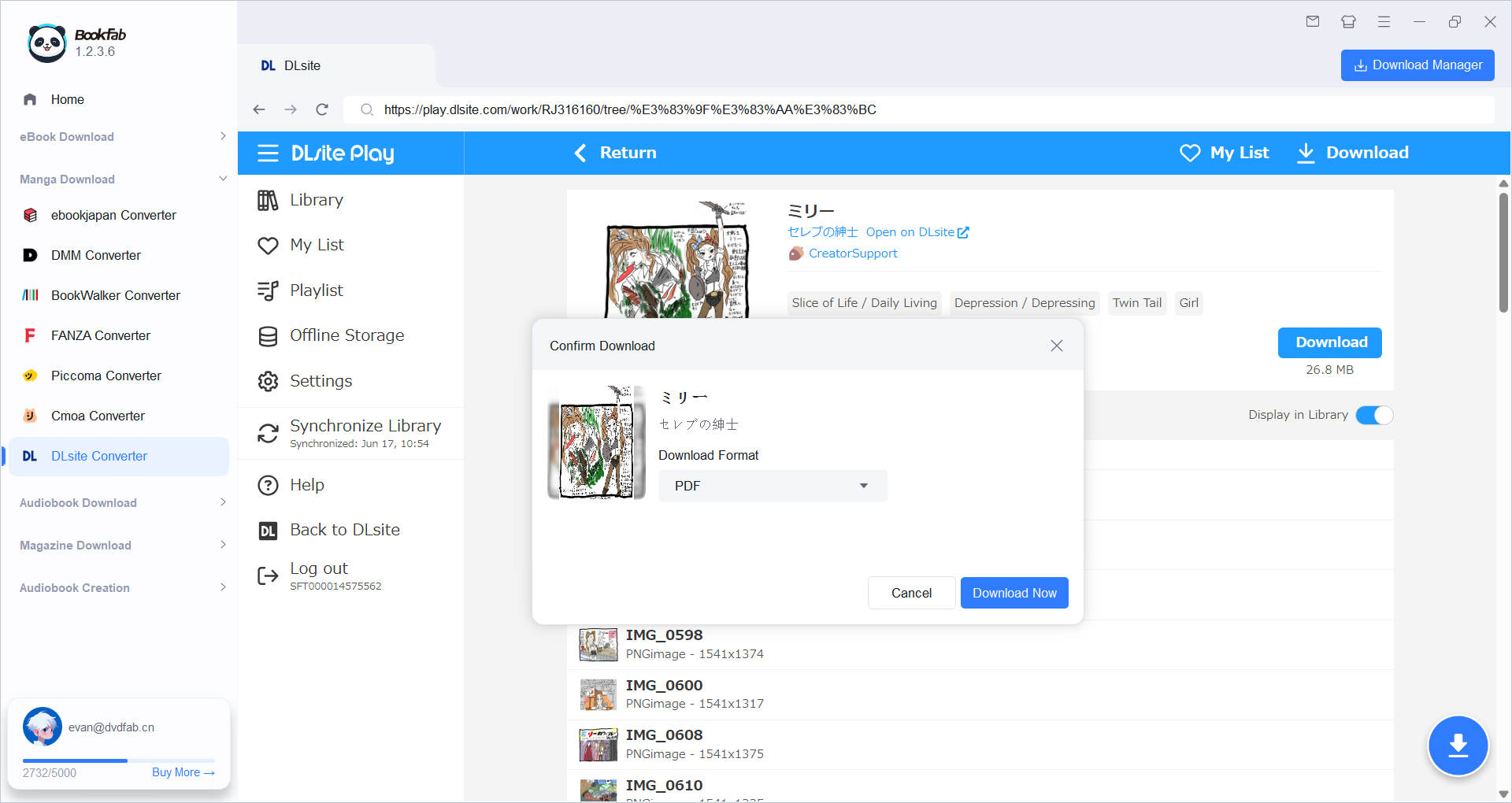Select Depression / Depressing tag

1024,303
